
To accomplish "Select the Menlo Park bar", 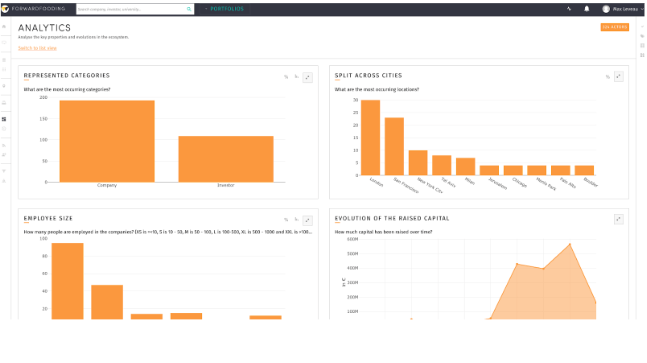I will point(537,170).
